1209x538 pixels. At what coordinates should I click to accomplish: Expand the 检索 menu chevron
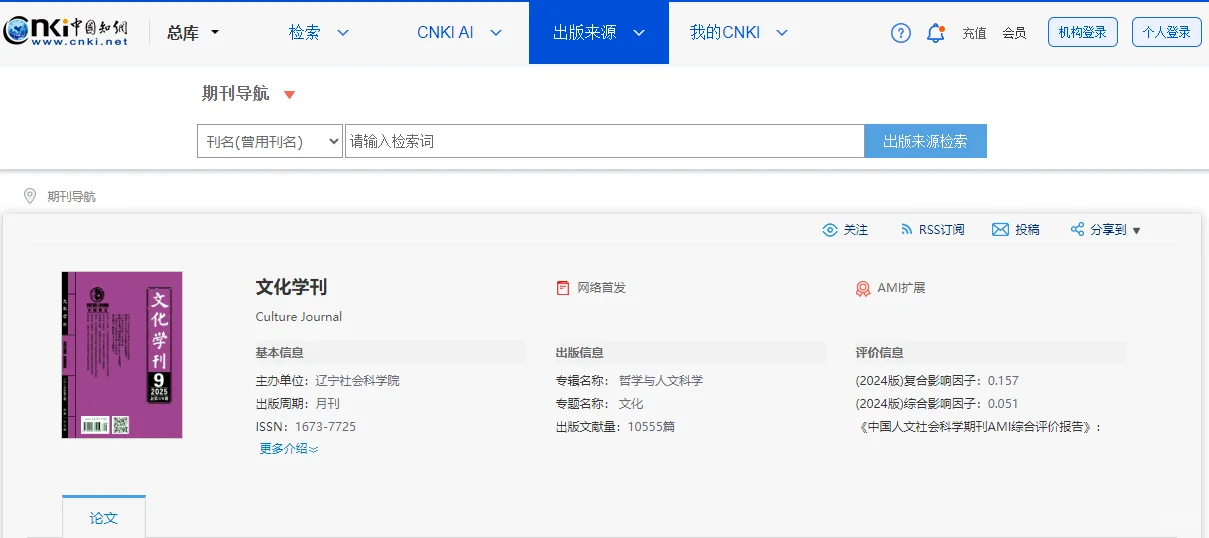coord(343,33)
